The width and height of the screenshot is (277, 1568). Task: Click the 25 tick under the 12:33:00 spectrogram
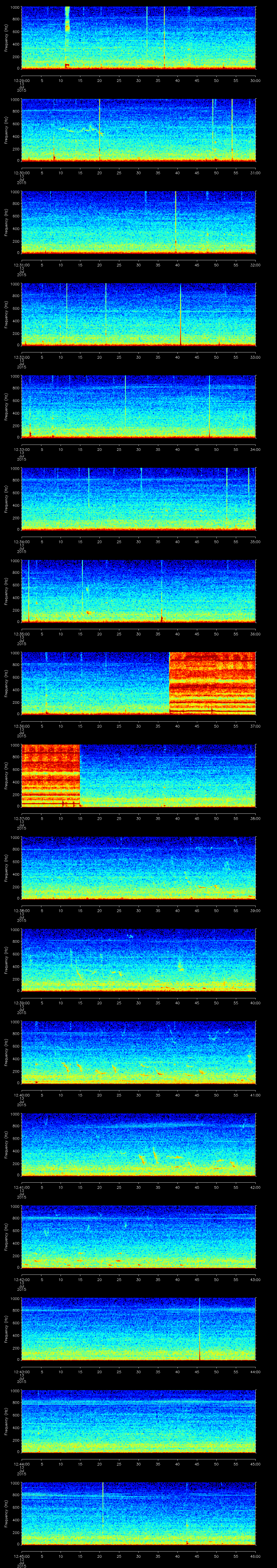pos(119,449)
